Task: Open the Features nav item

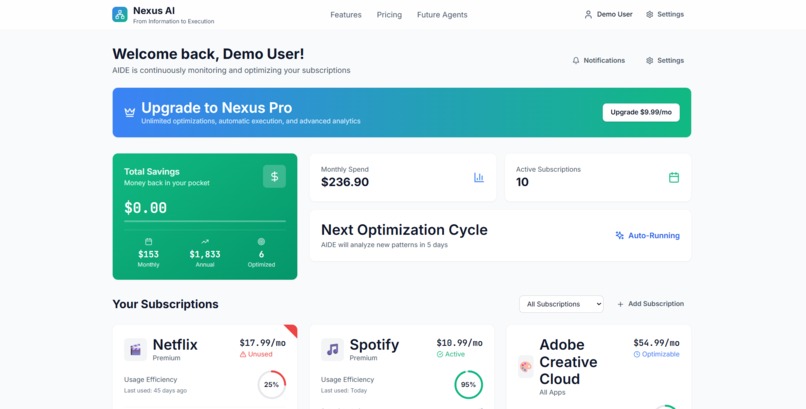Action: tap(345, 15)
